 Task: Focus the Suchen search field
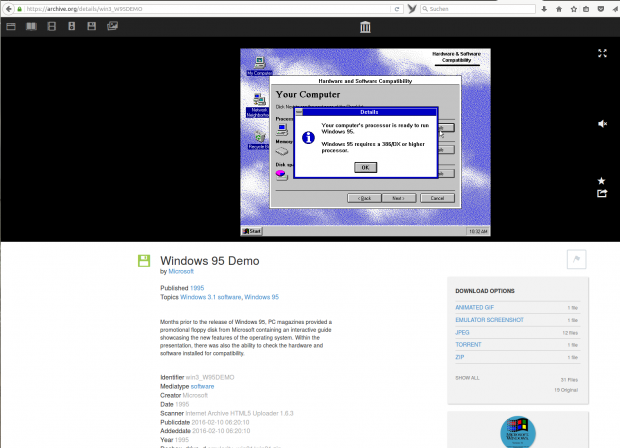pos(480,9)
